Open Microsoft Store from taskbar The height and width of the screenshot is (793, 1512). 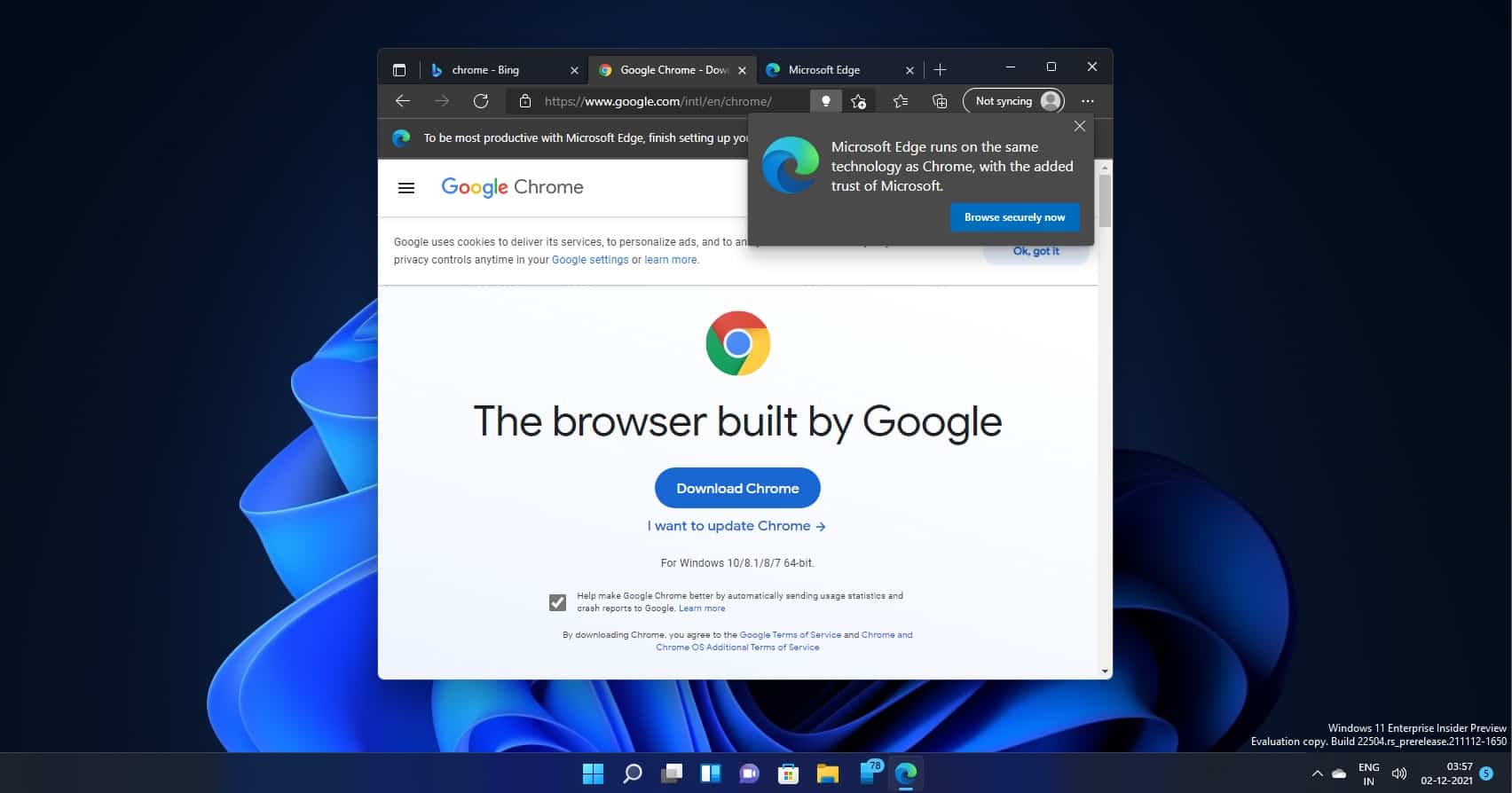click(x=788, y=773)
